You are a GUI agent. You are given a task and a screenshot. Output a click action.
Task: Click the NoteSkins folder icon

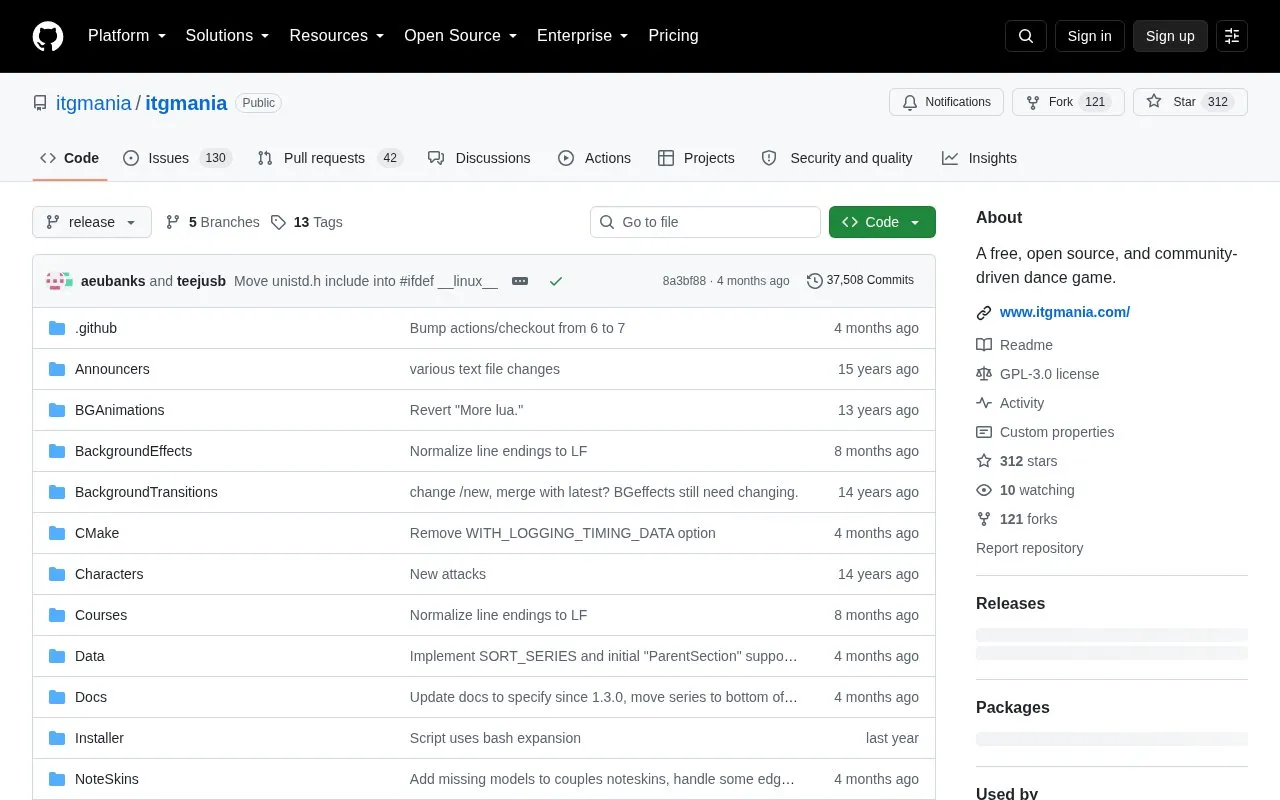tap(57, 779)
